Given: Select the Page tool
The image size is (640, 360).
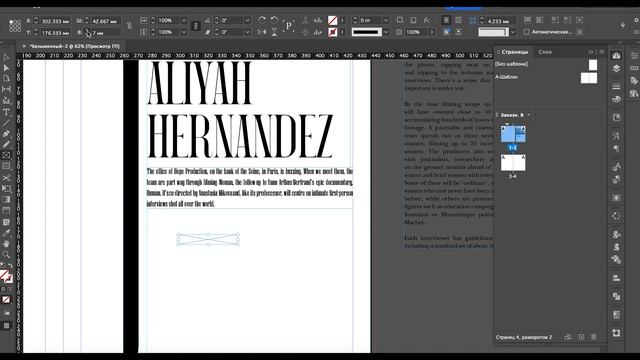Looking at the screenshot, I should 6,78.
